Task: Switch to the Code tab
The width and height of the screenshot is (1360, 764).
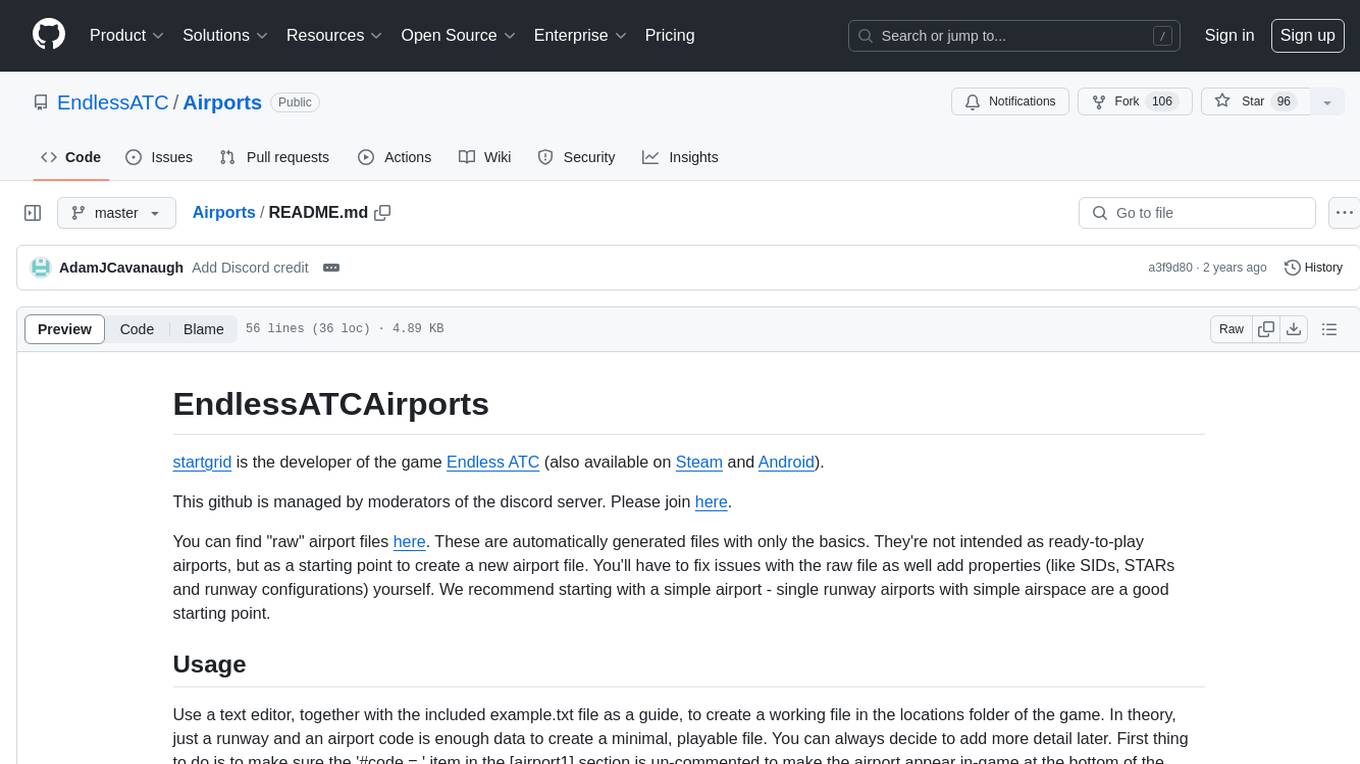Action: 71,157
